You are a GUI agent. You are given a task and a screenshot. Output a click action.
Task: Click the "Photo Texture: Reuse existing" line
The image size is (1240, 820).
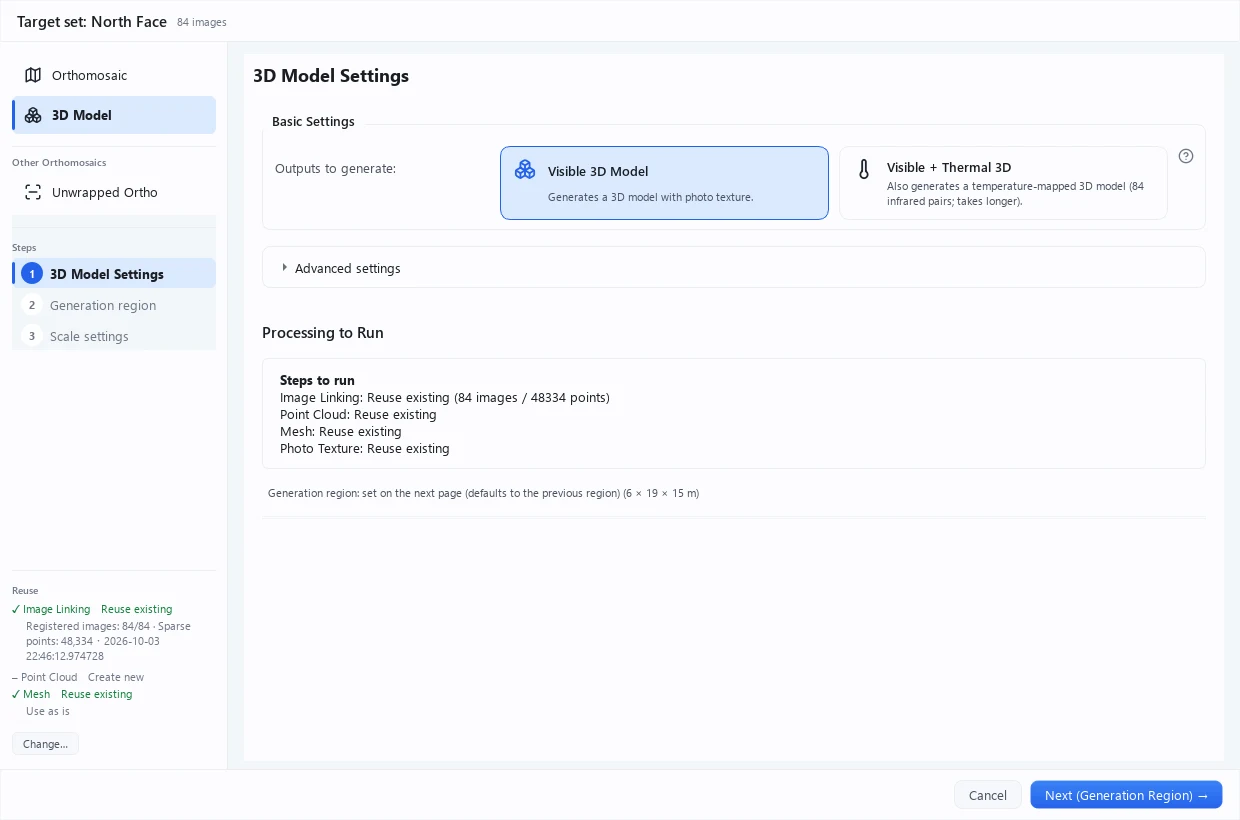[365, 449]
